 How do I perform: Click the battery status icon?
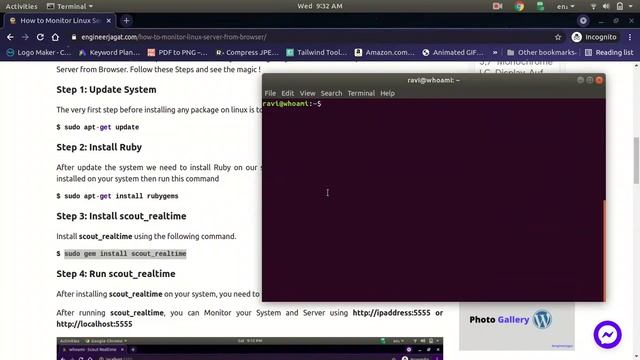click(x=620, y=6)
